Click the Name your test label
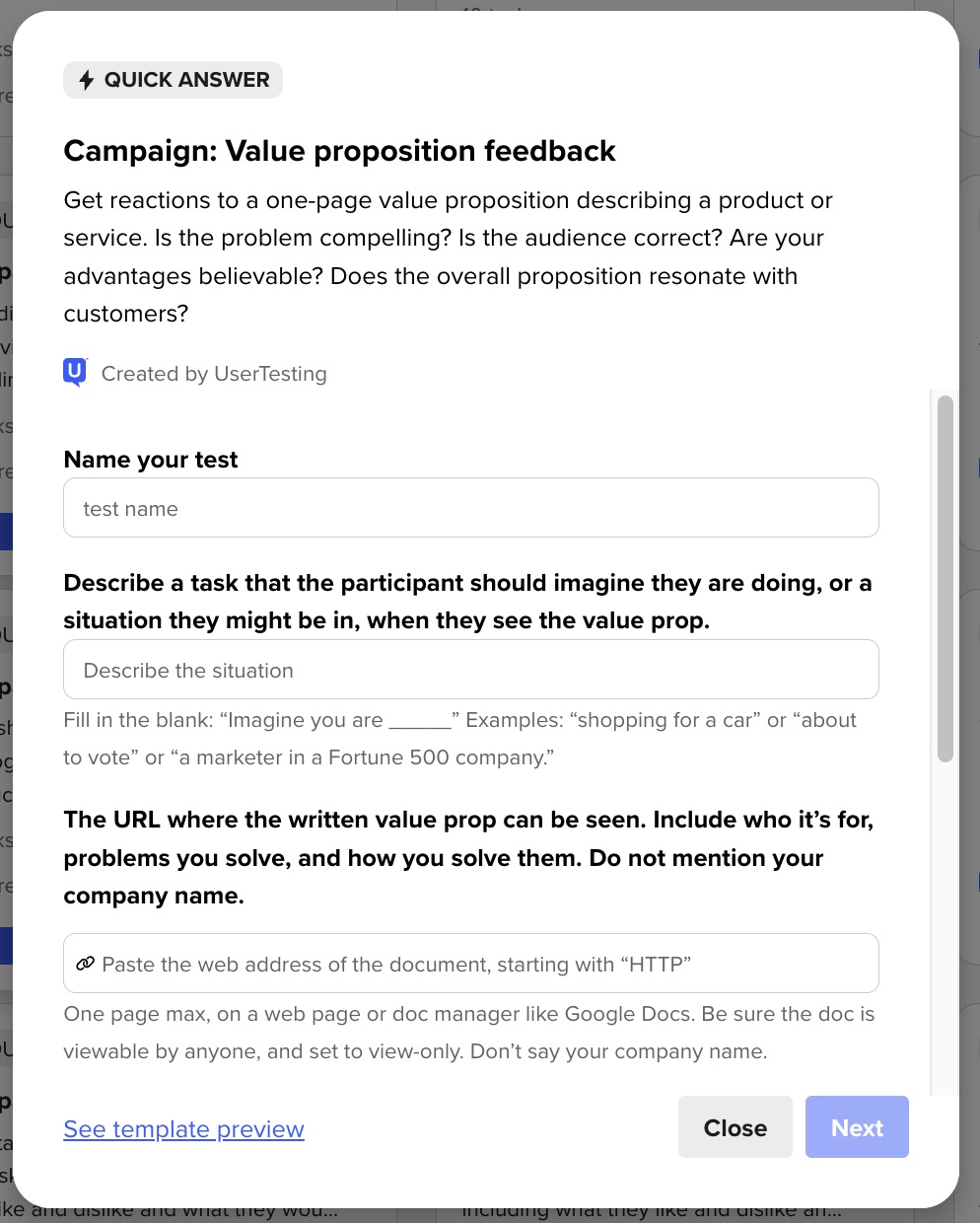This screenshot has width=980, height=1223. click(x=151, y=460)
